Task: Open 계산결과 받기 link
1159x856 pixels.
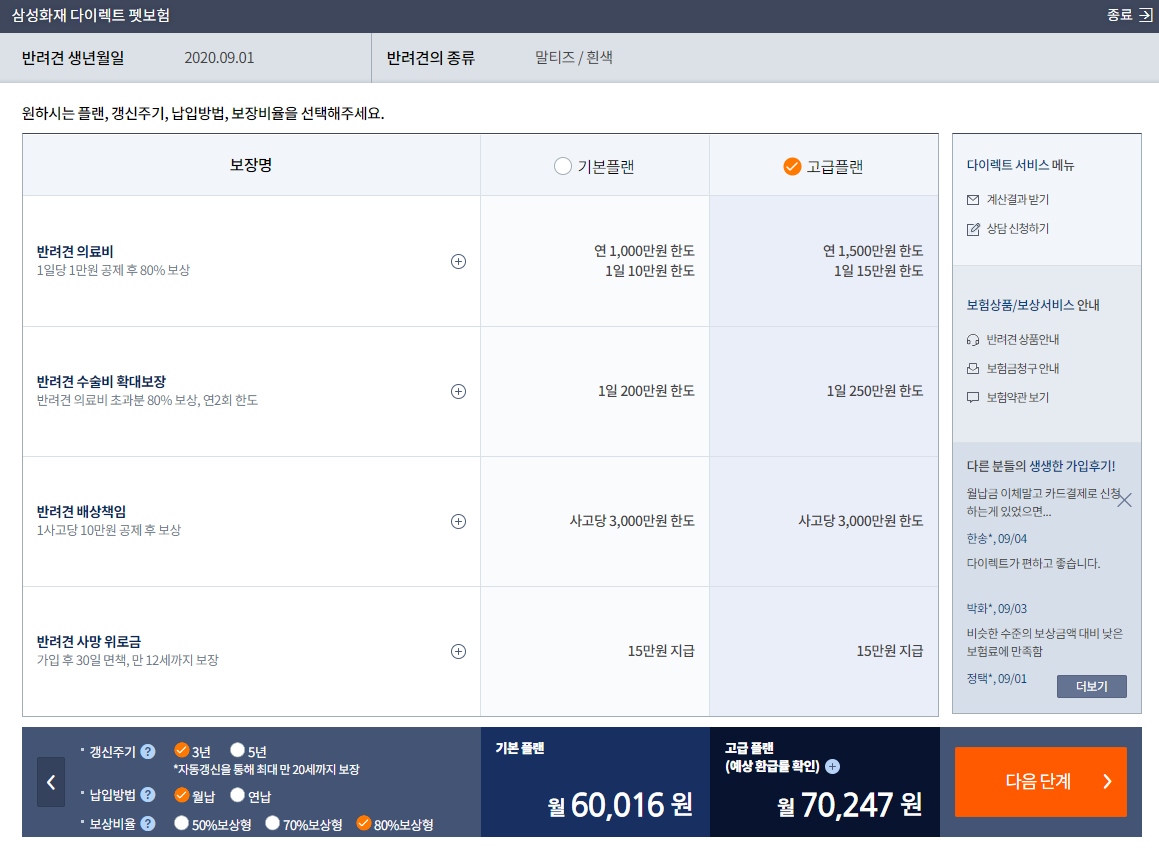Action: (1017, 200)
